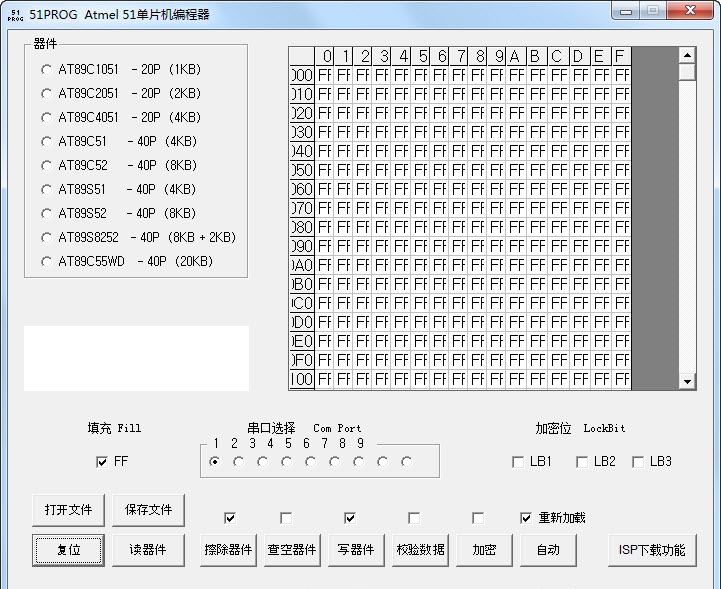The width and height of the screenshot is (721, 589).
Task: Minimize the 51PROG window
Action: point(625,11)
